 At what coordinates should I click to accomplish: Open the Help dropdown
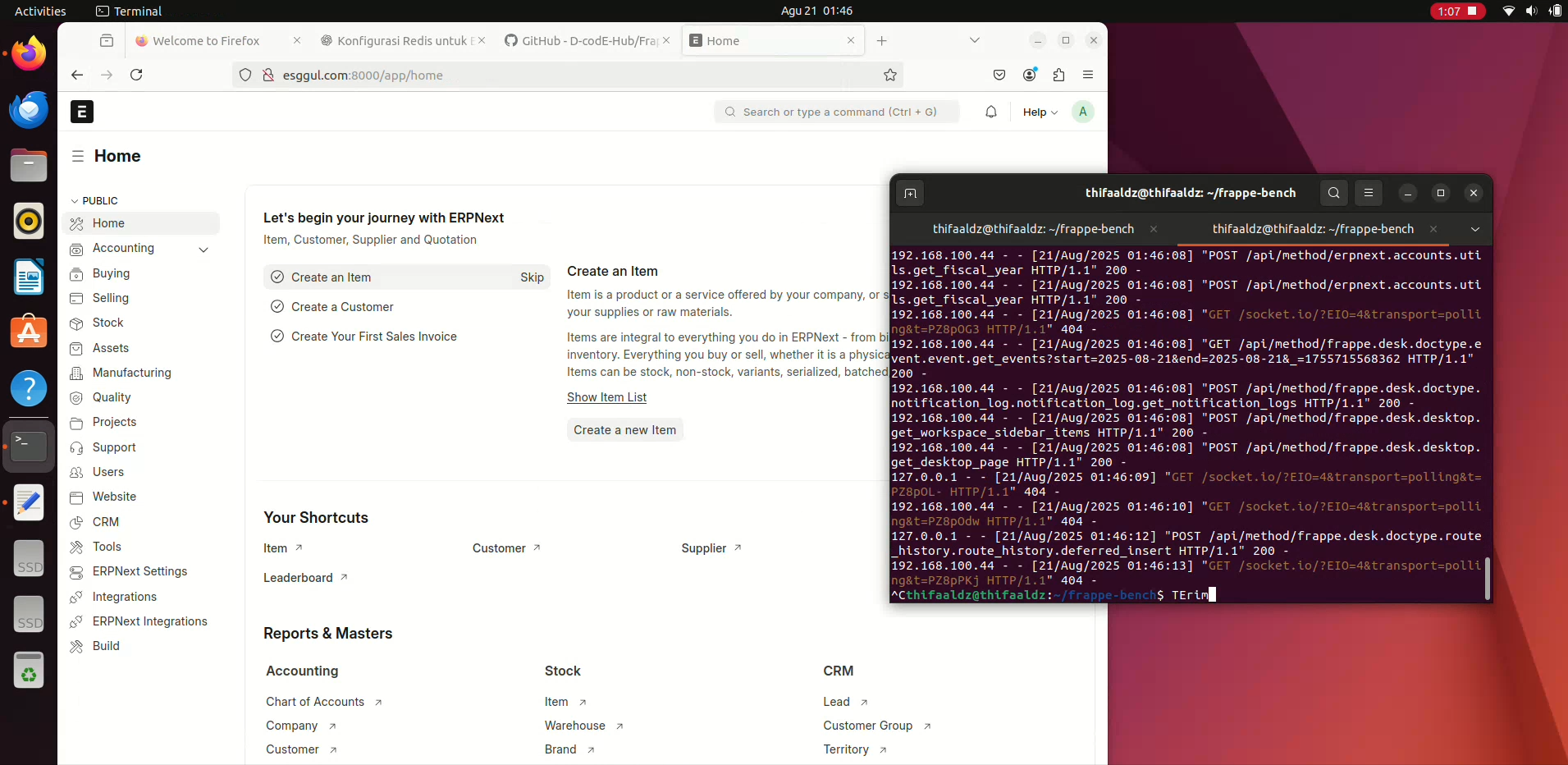[x=1040, y=112]
